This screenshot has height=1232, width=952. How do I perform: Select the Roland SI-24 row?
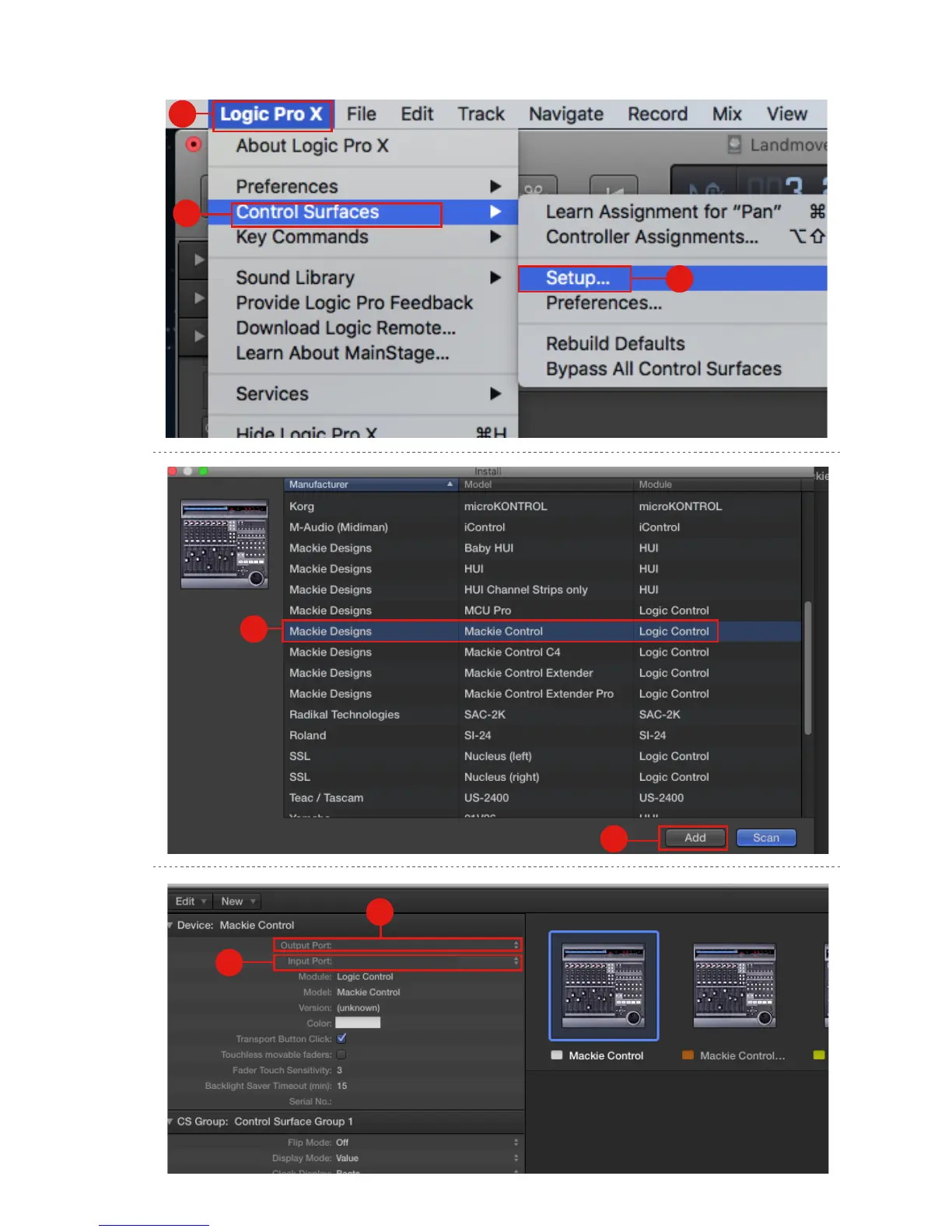[x=542, y=735]
